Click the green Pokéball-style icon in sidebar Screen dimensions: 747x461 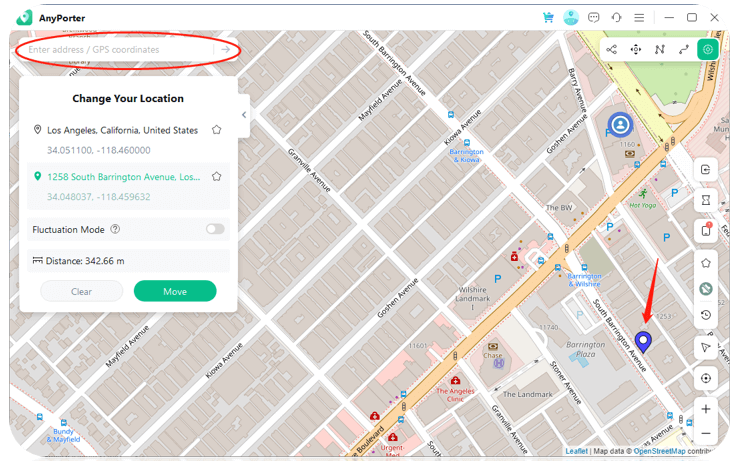(x=706, y=289)
